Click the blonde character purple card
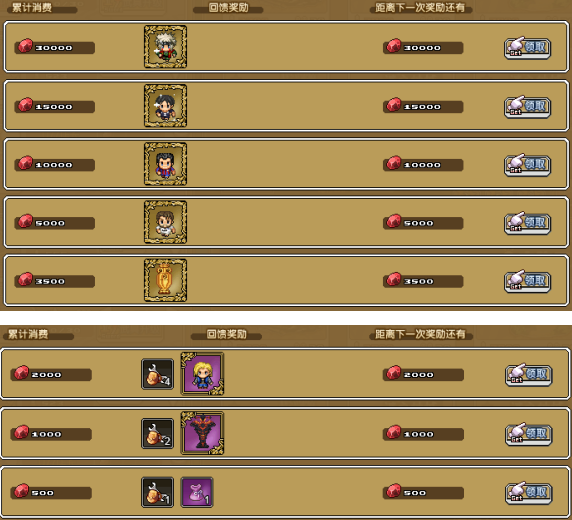The width and height of the screenshot is (572, 520). 202,374
